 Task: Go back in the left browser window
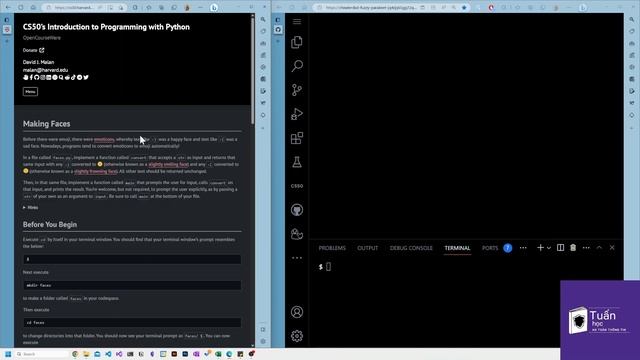coord(8,7)
